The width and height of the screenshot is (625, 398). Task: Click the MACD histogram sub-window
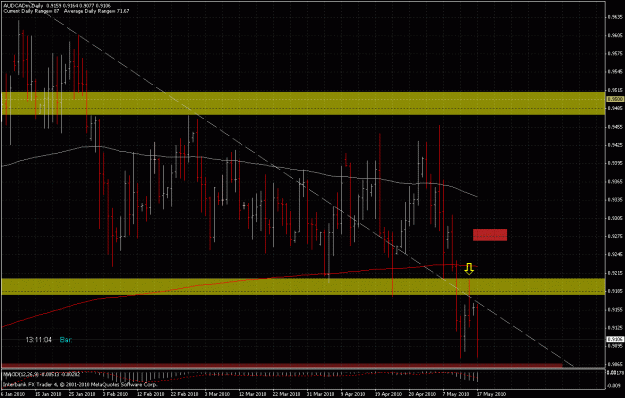tap(303, 380)
